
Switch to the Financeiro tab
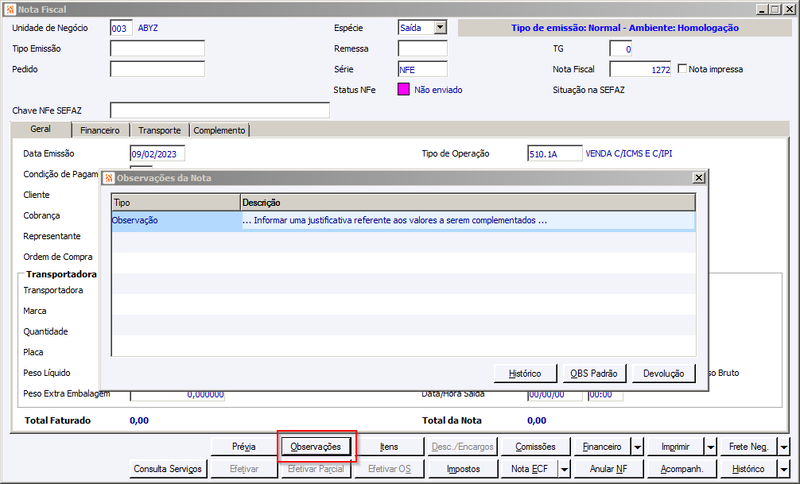(100, 131)
